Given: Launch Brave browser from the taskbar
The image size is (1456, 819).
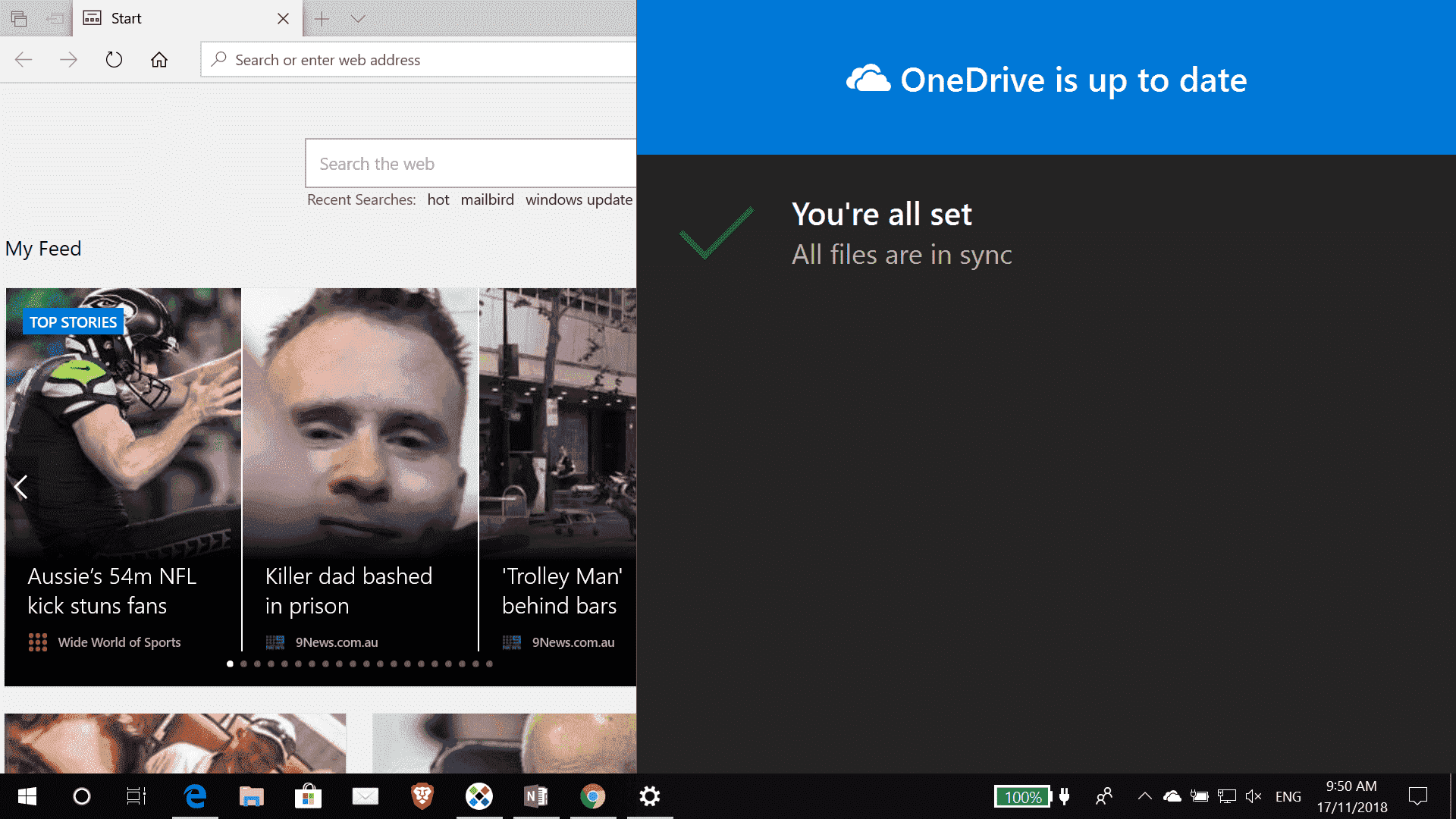Looking at the screenshot, I should click(x=422, y=796).
